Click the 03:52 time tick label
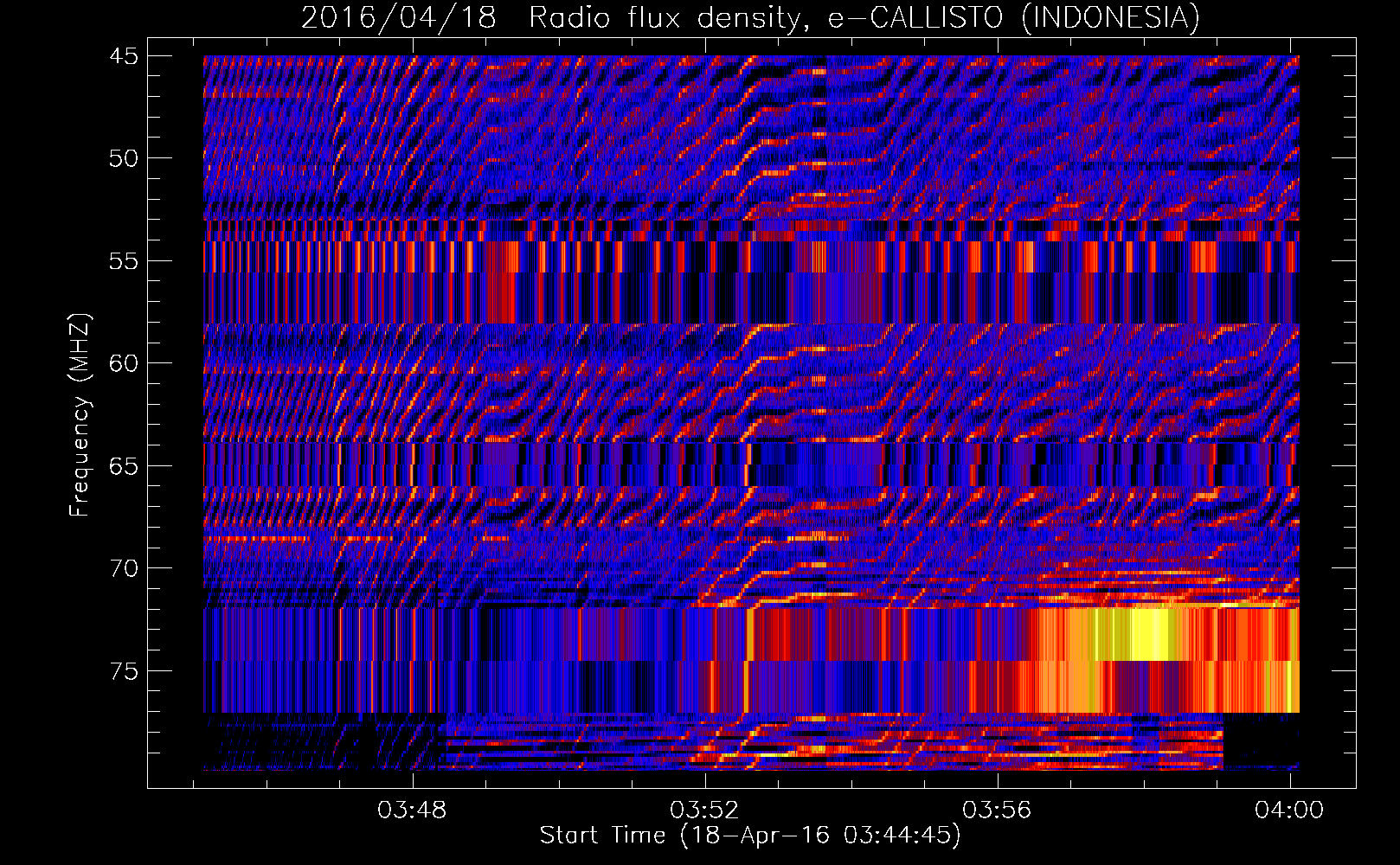1400x865 pixels. click(x=705, y=810)
